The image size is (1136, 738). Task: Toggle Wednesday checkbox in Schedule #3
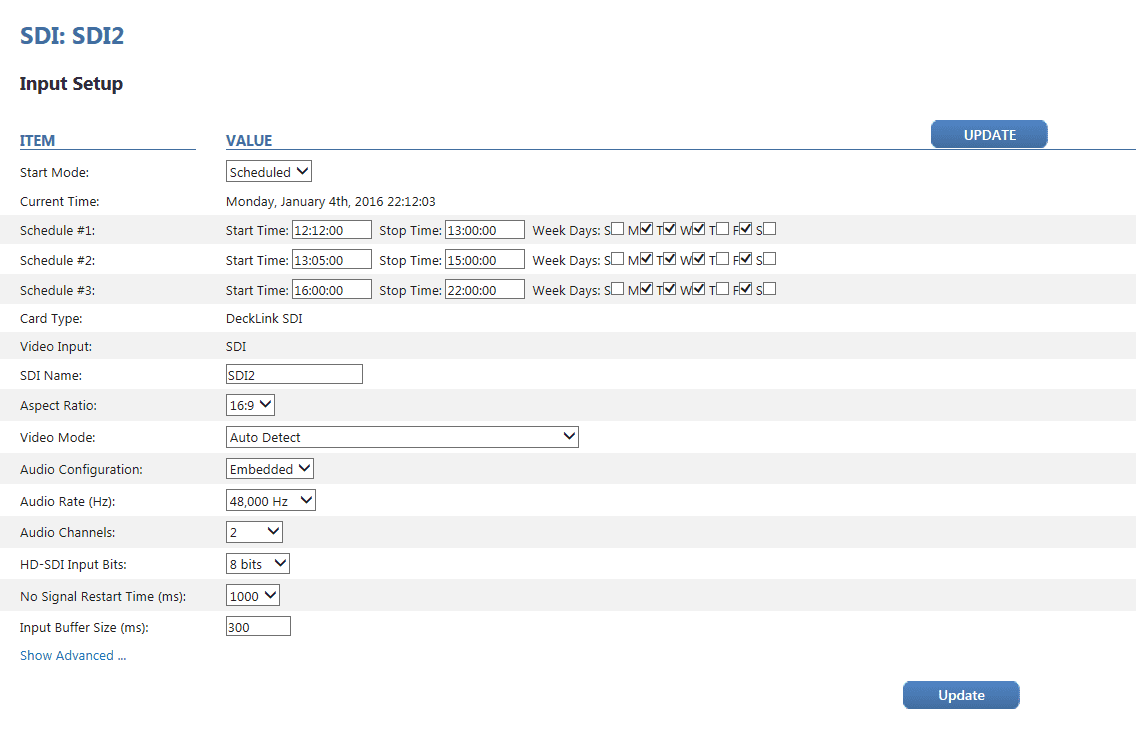(698, 289)
